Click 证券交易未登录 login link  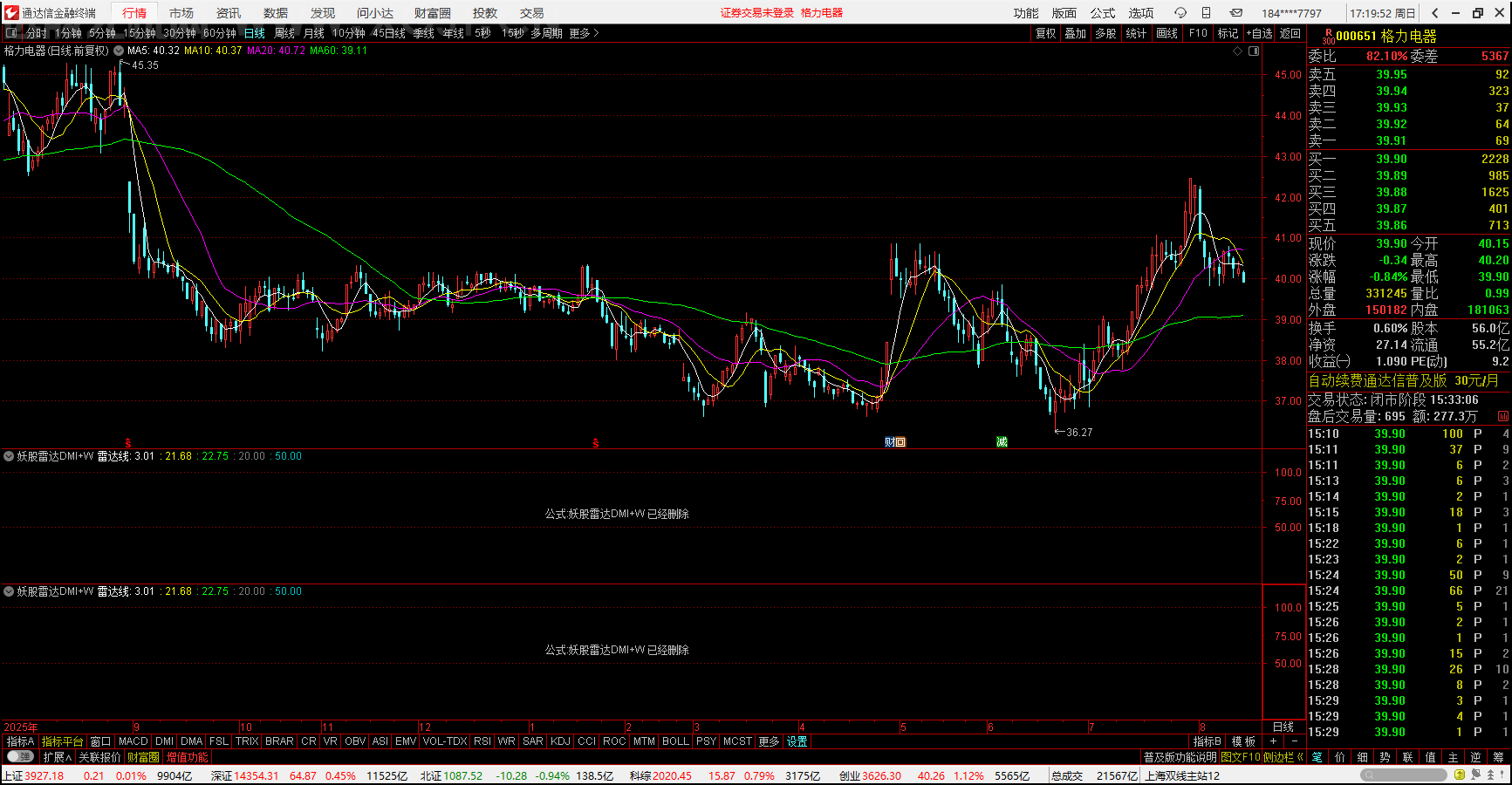757,13
